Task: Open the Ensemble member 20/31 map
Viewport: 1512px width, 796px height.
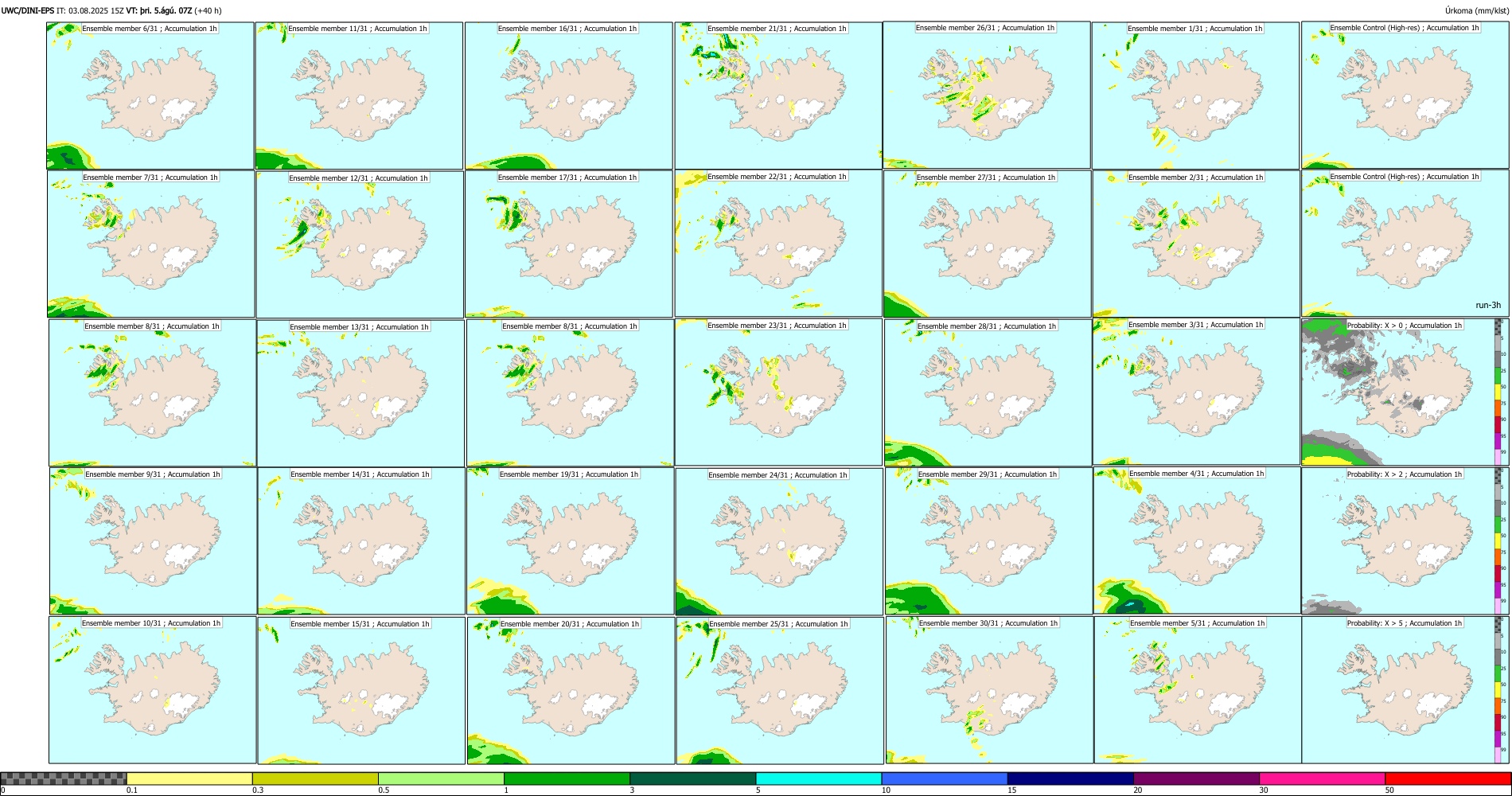Action: (571, 690)
